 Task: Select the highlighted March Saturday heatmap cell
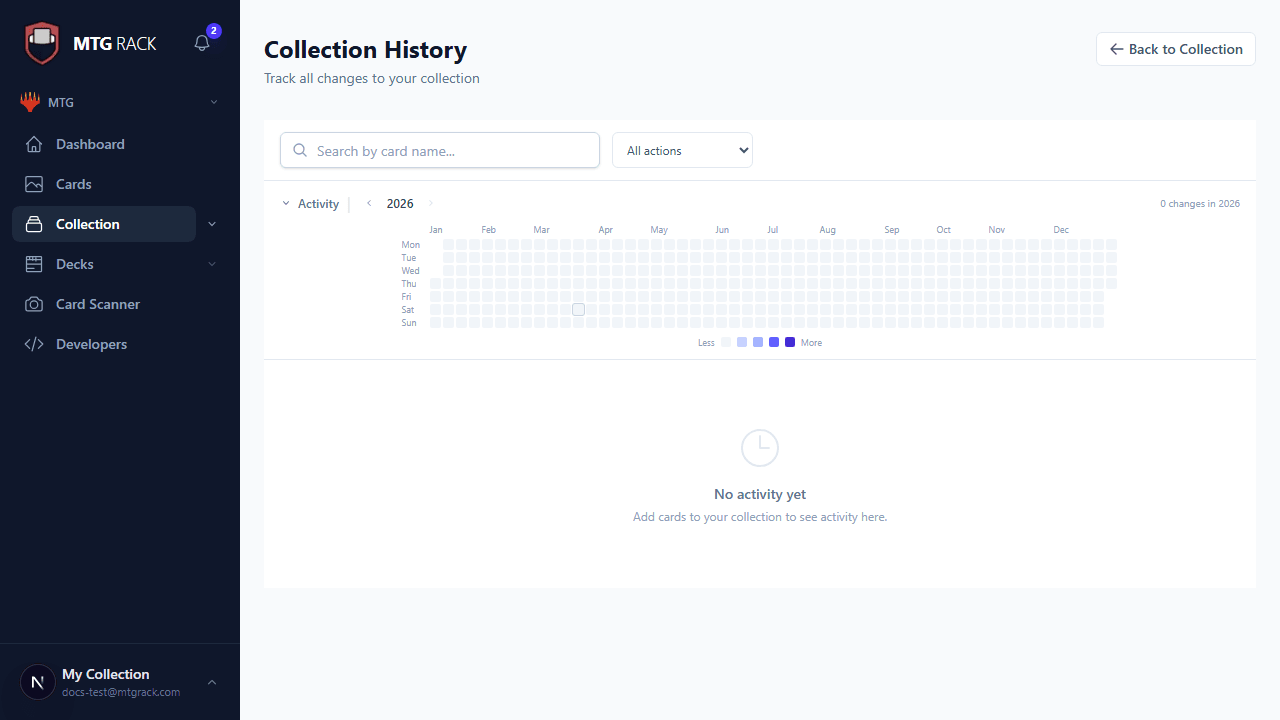[578, 309]
